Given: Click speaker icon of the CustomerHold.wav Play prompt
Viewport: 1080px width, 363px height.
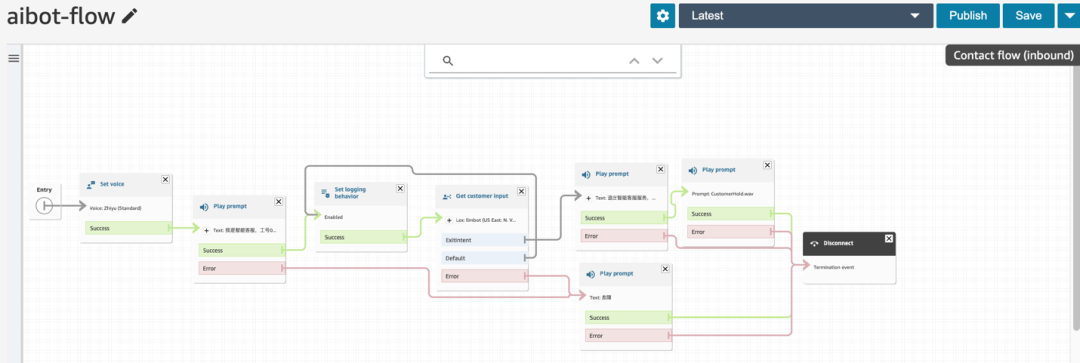Looking at the screenshot, I should click(x=692, y=170).
